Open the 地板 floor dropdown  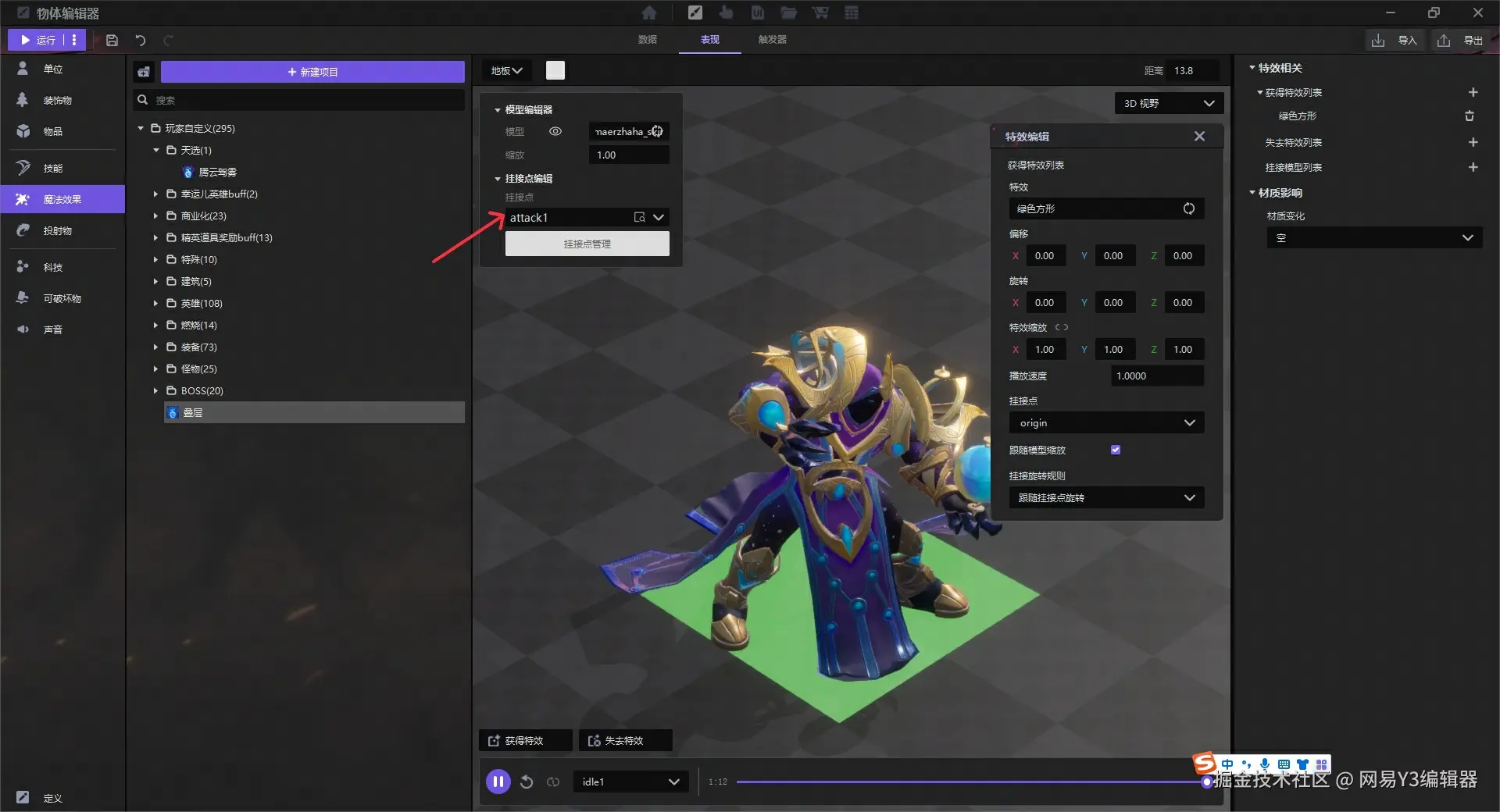(x=506, y=71)
